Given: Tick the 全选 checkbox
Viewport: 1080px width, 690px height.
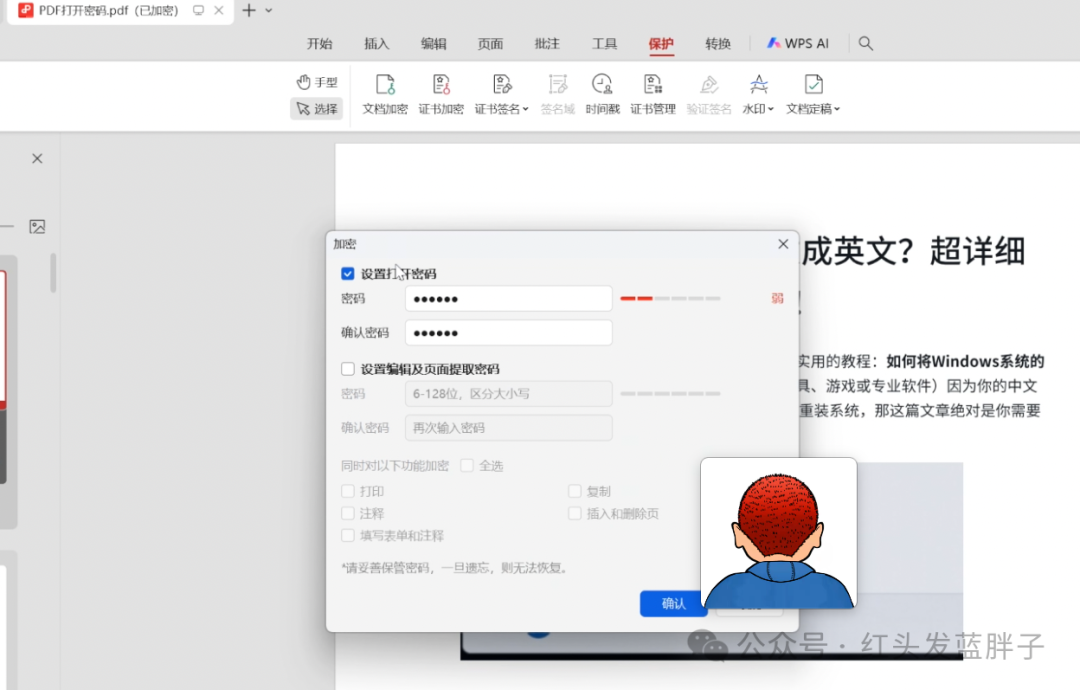Looking at the screenshot, I should point(467,466).
